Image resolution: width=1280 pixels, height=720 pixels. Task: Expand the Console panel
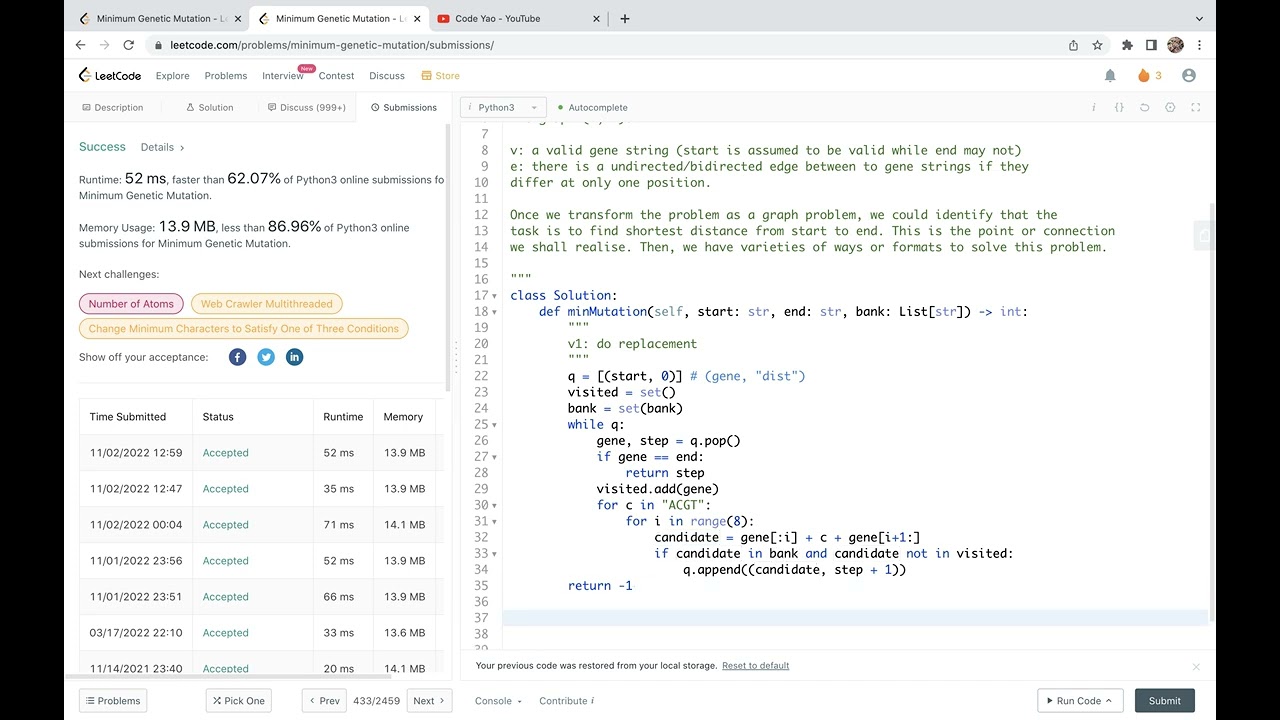click(498, 701)
